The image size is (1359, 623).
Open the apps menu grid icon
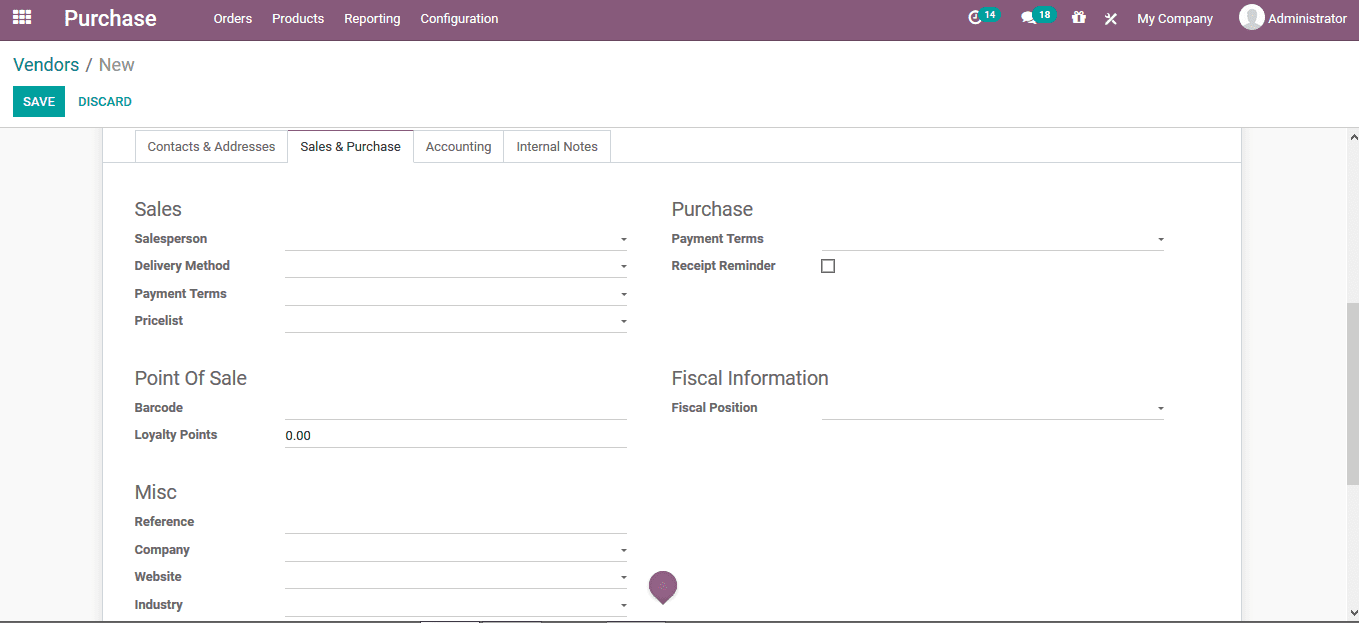pos(21,17)
